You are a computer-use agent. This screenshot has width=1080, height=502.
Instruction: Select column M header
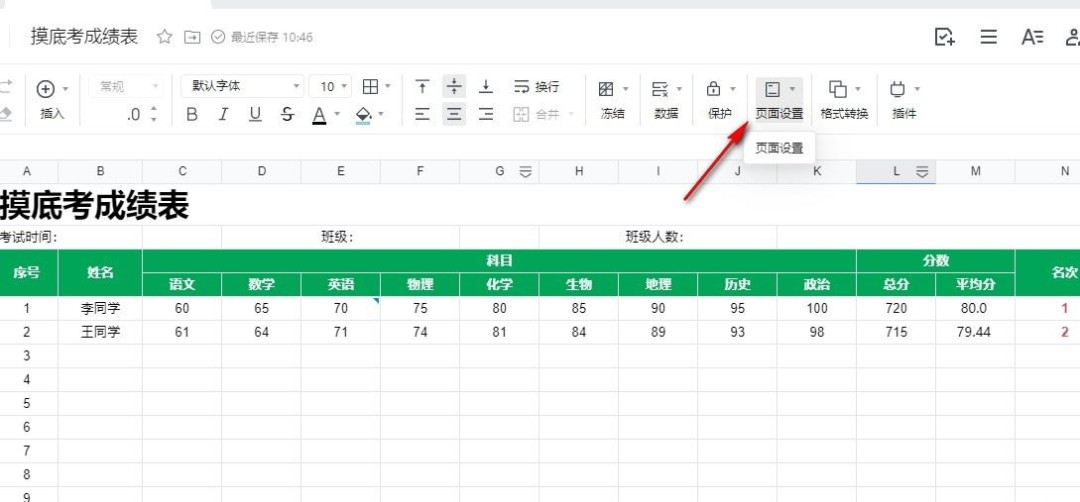point(975,171)
